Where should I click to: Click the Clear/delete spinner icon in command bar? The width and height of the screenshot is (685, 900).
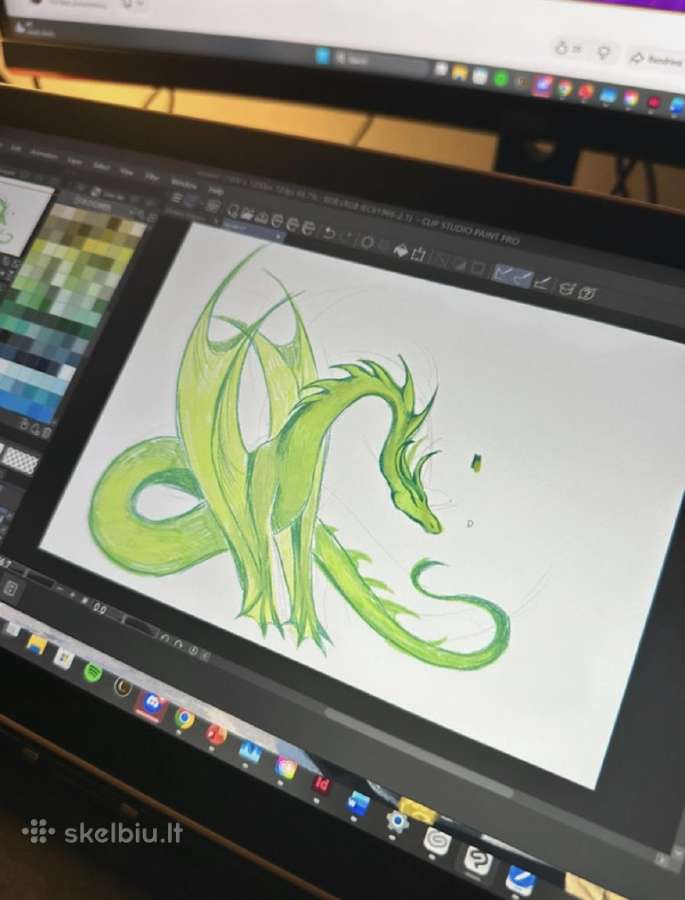click(x=367, y=242)
